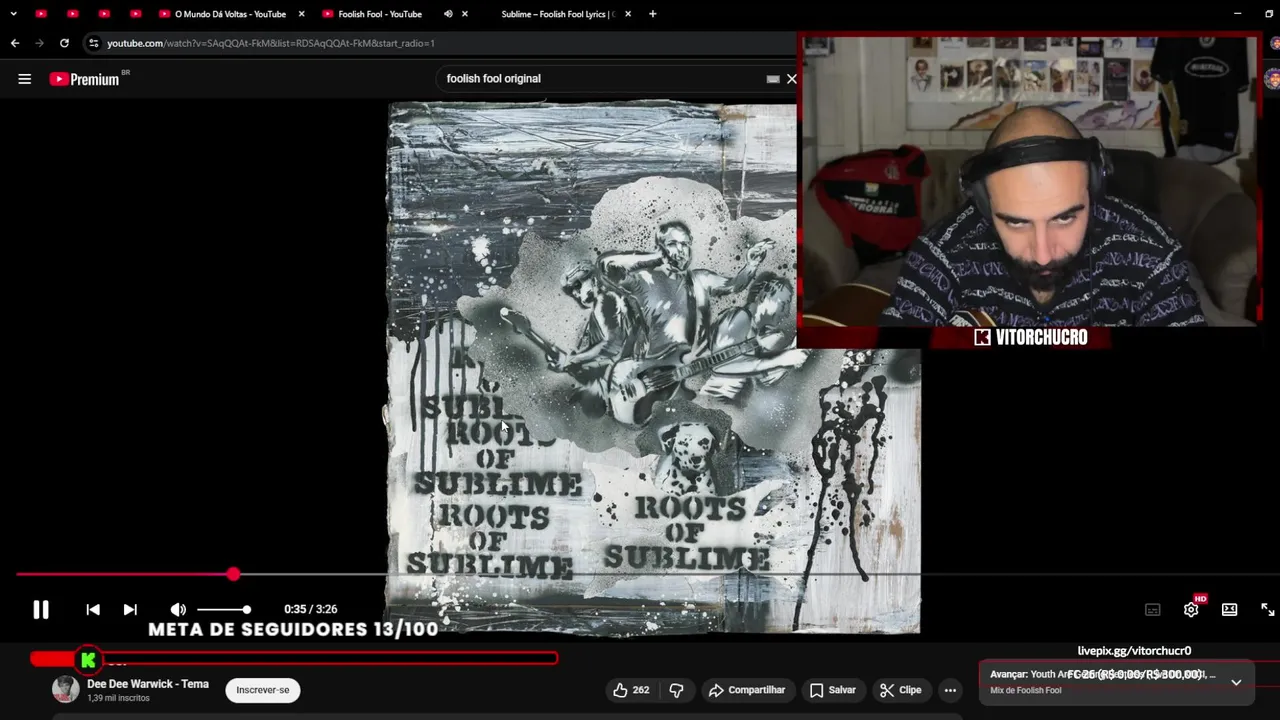Image resolution: width=1280 pixels, height=720 pixels.
Task: Open the on-screen keyboard icon in search
Action: (x=773, y=79)
